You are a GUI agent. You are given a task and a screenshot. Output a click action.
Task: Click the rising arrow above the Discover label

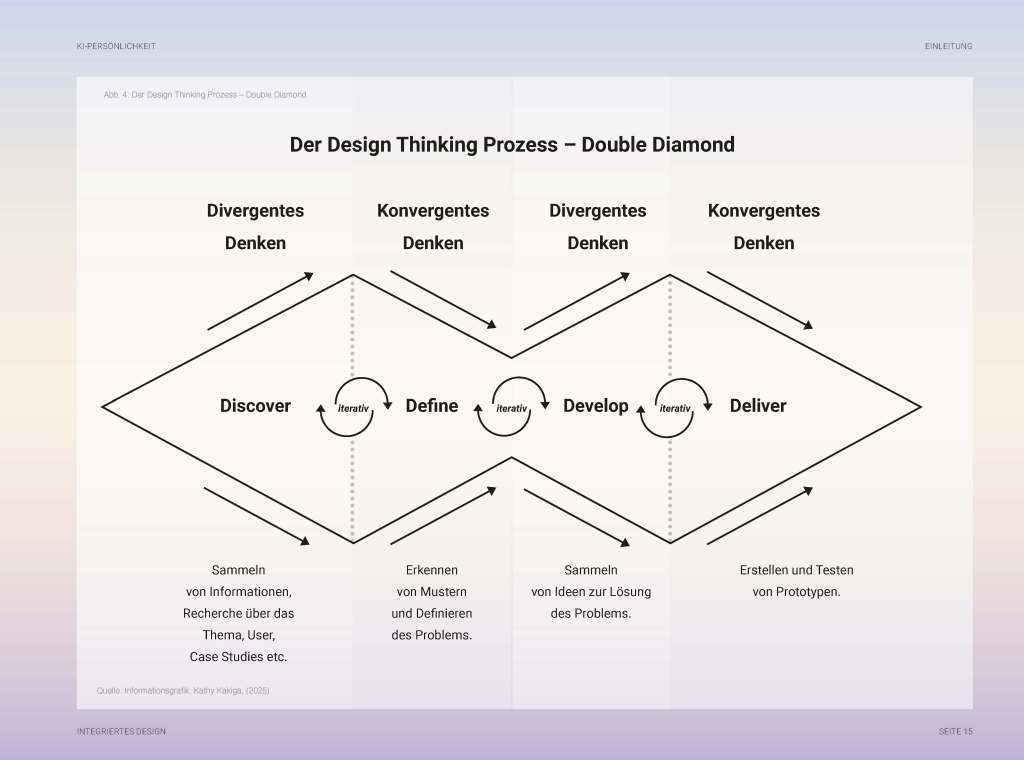point(260,300)
